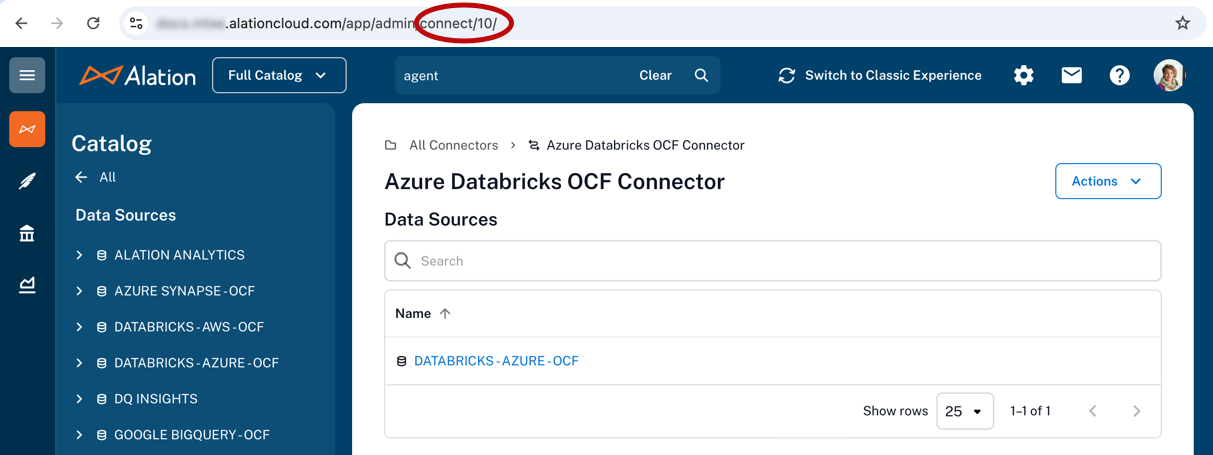This screenshot has height=455, width=1213.
Task: Open DATABRICKS - AZURE - OCF table link
Action: (496, 361)
